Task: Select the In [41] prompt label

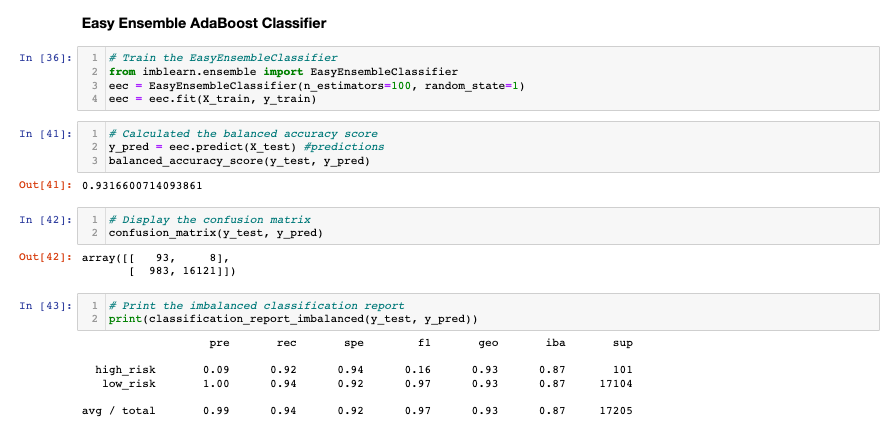Action: click(45, 134)
